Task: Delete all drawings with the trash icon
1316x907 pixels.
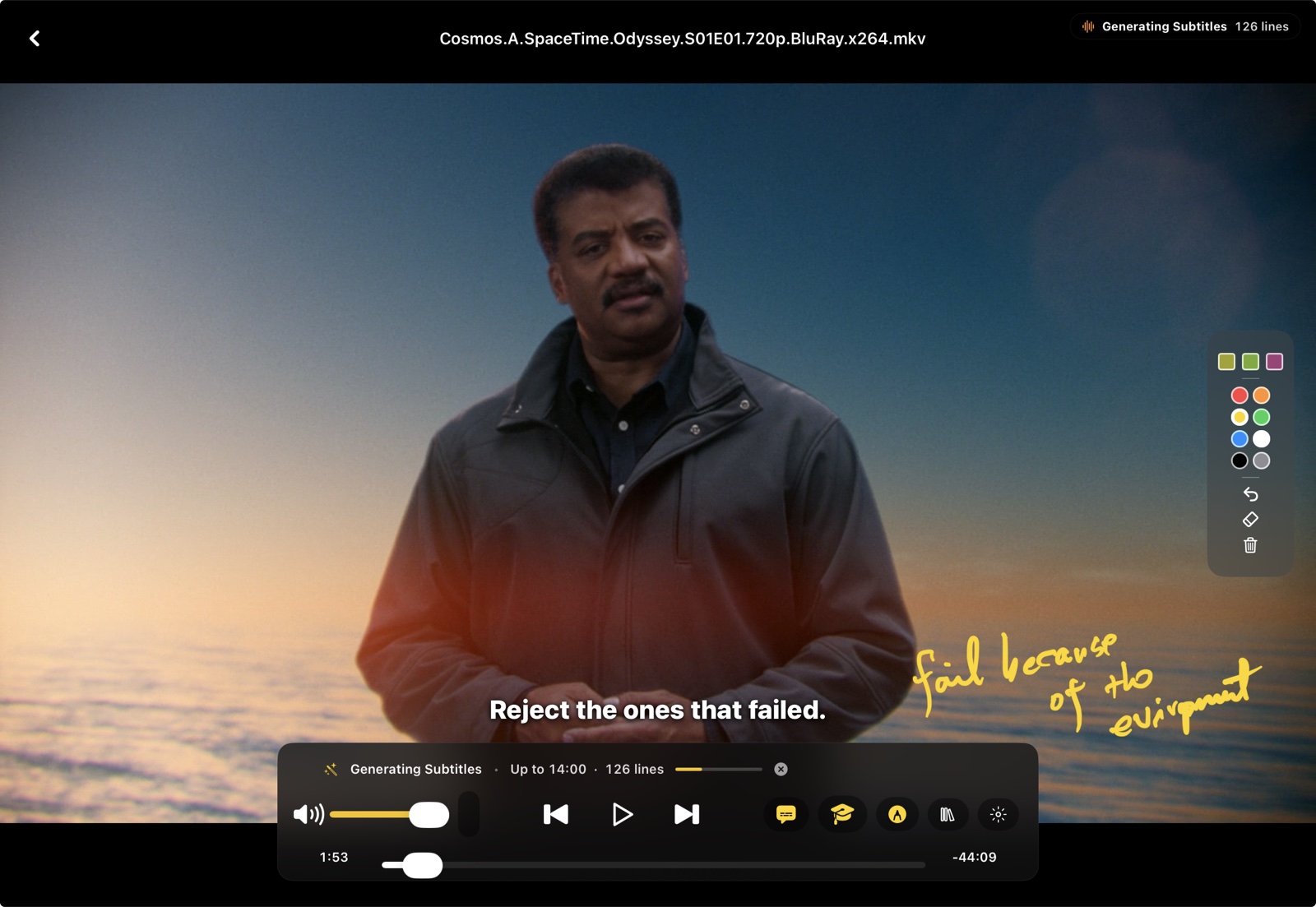Action: [x=1250, y=545]
